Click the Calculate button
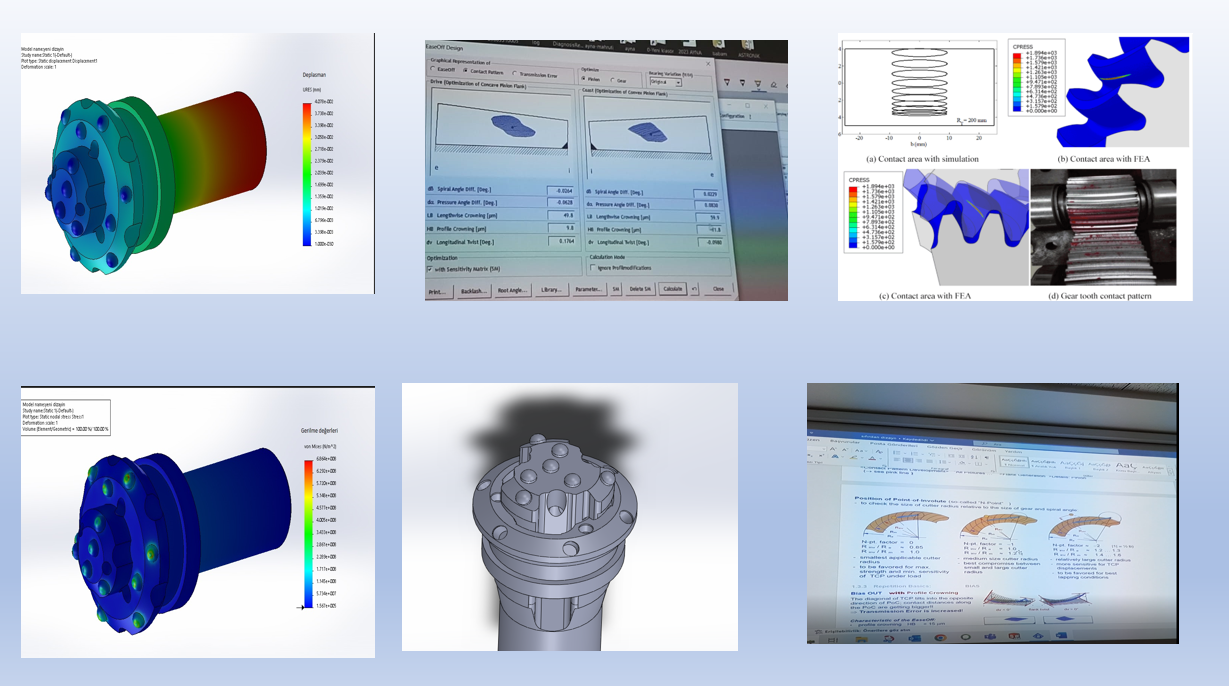The image size is (1229, 686). (673, 289)
